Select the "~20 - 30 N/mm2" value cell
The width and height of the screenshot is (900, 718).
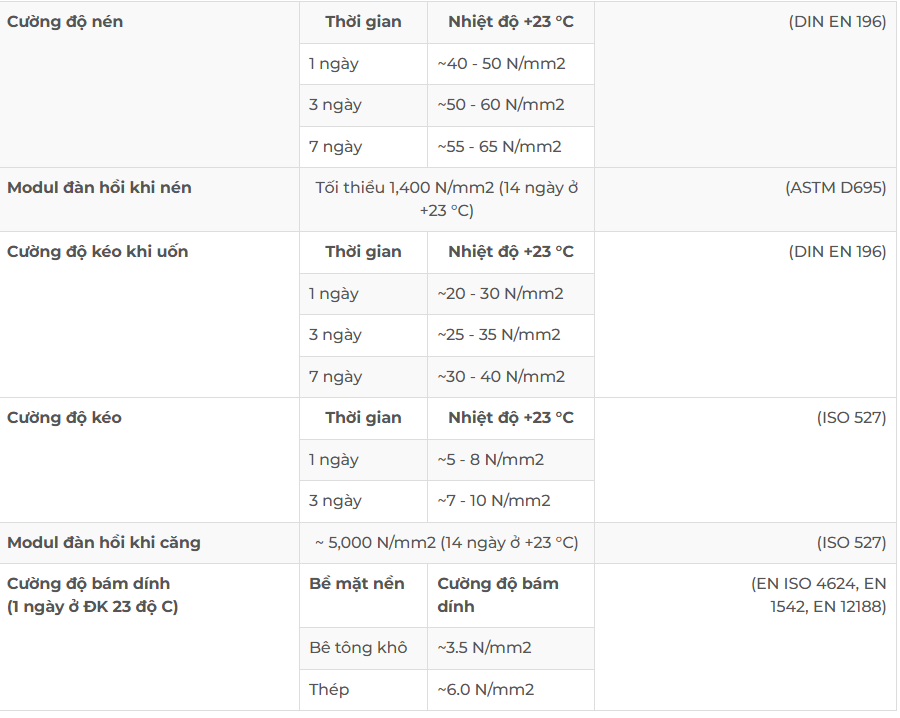[x=500, y=294]
